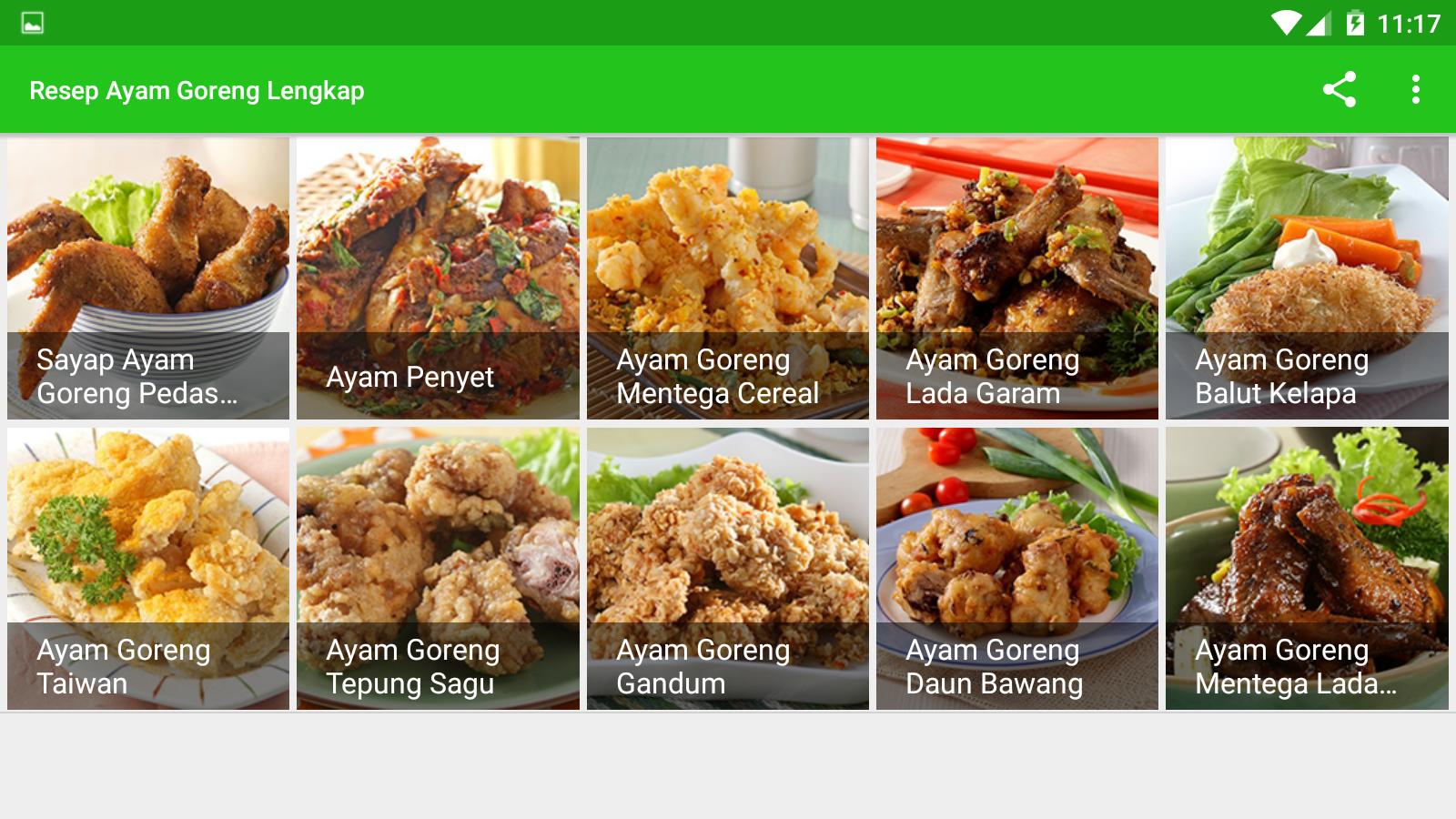1456x819 pixels.
Task: Open the Ayam Goreng Gandum recipe
Action: [x=728, y=569]
